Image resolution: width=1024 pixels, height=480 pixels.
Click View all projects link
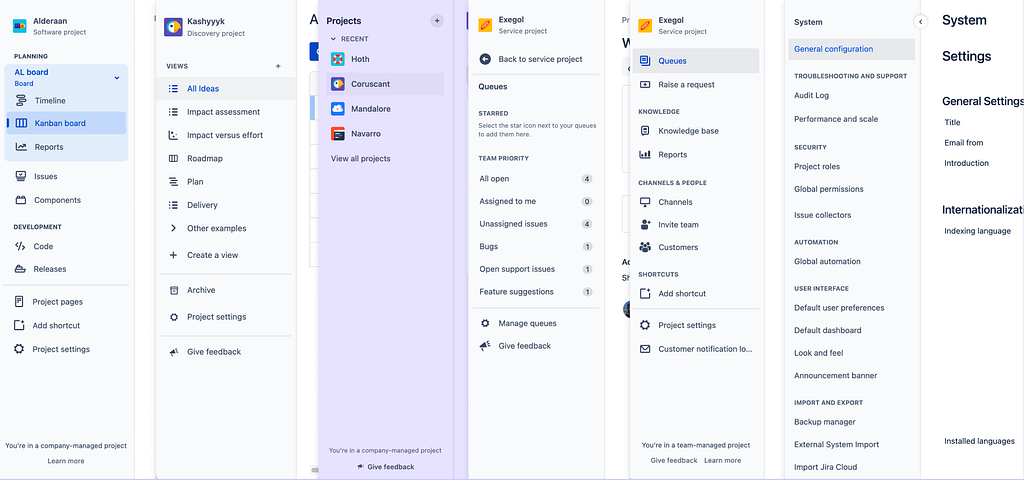360,159
